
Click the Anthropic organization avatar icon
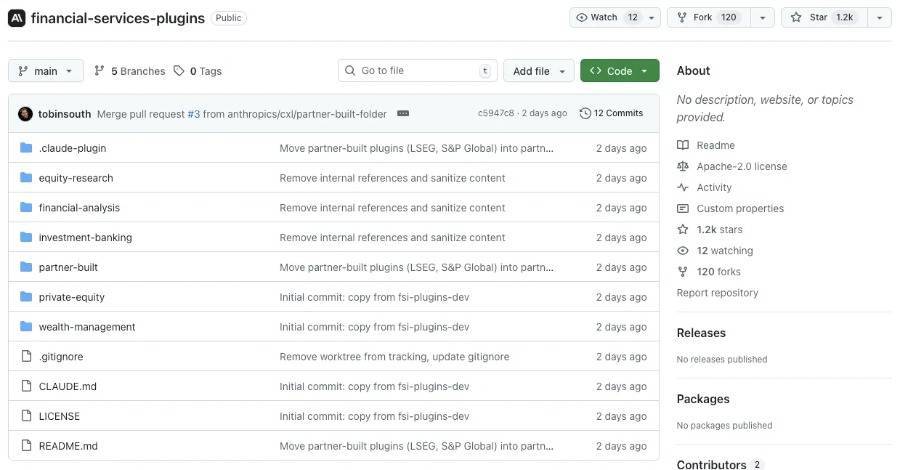(x=17, y=18)
